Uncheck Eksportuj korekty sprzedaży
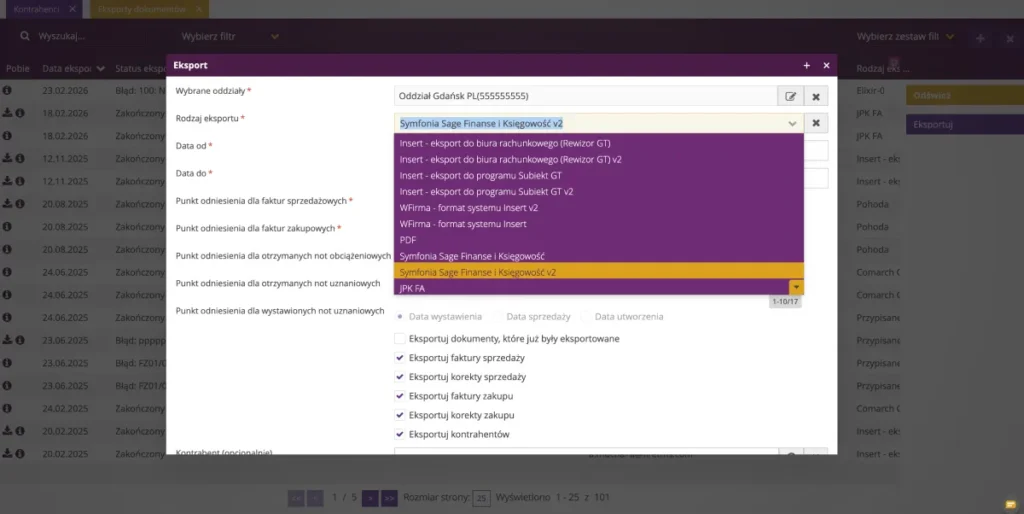This screenshot has height=514, width=1024. pos(400,377)
